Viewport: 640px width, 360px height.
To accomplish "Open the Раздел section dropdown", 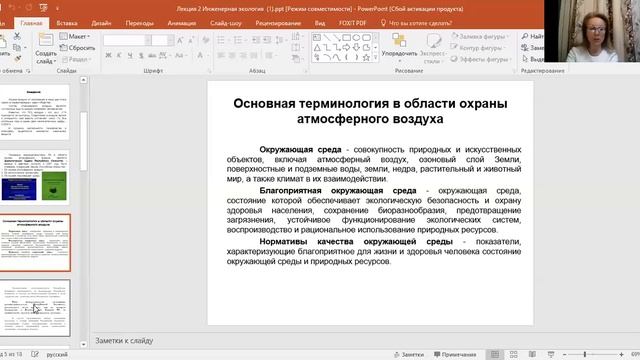I will click(77, 59).
